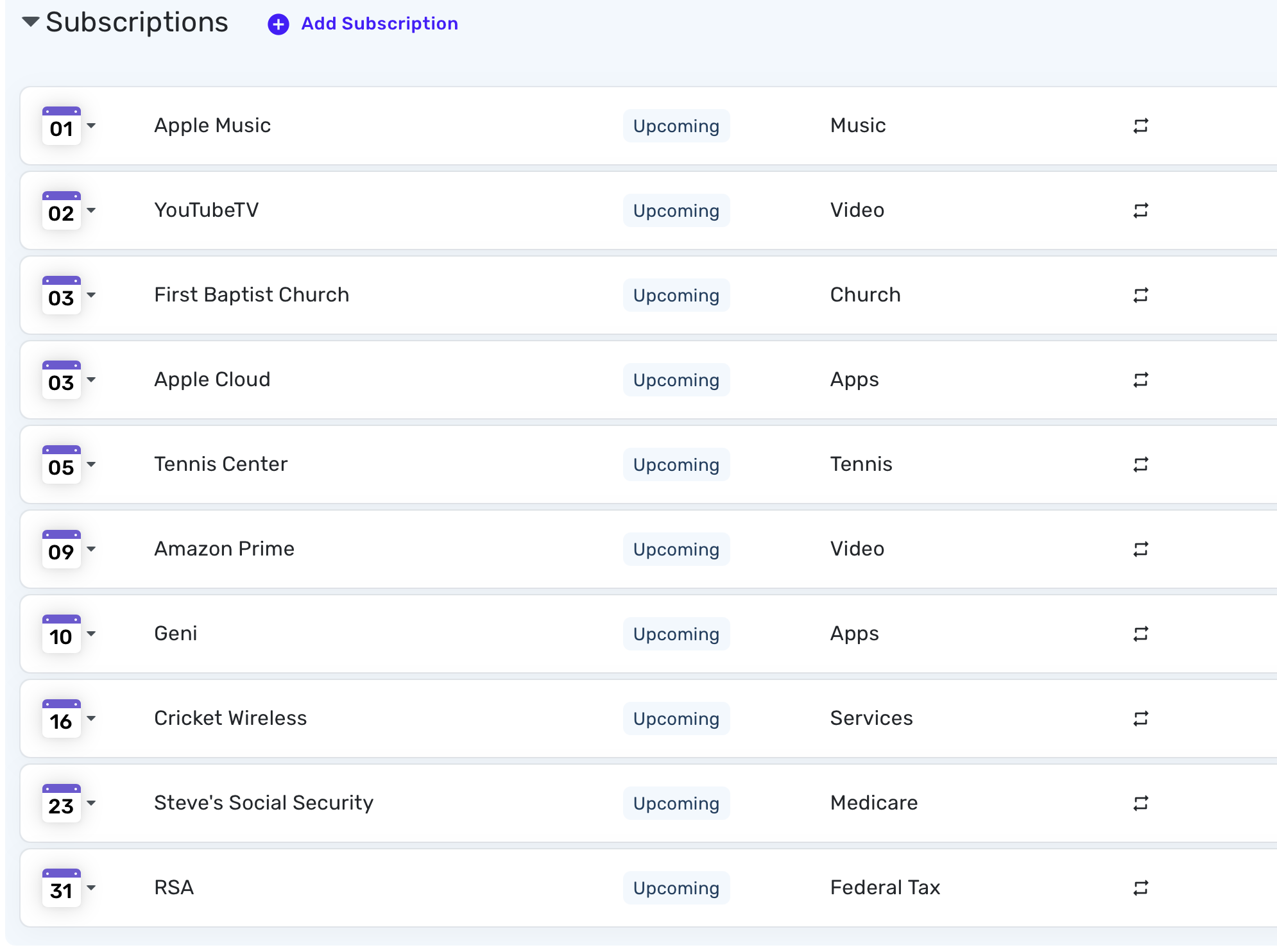Click the plus icon beside Add Subscription
Viewport: 1277px width, 952px height.
click(x=278, y=24)
